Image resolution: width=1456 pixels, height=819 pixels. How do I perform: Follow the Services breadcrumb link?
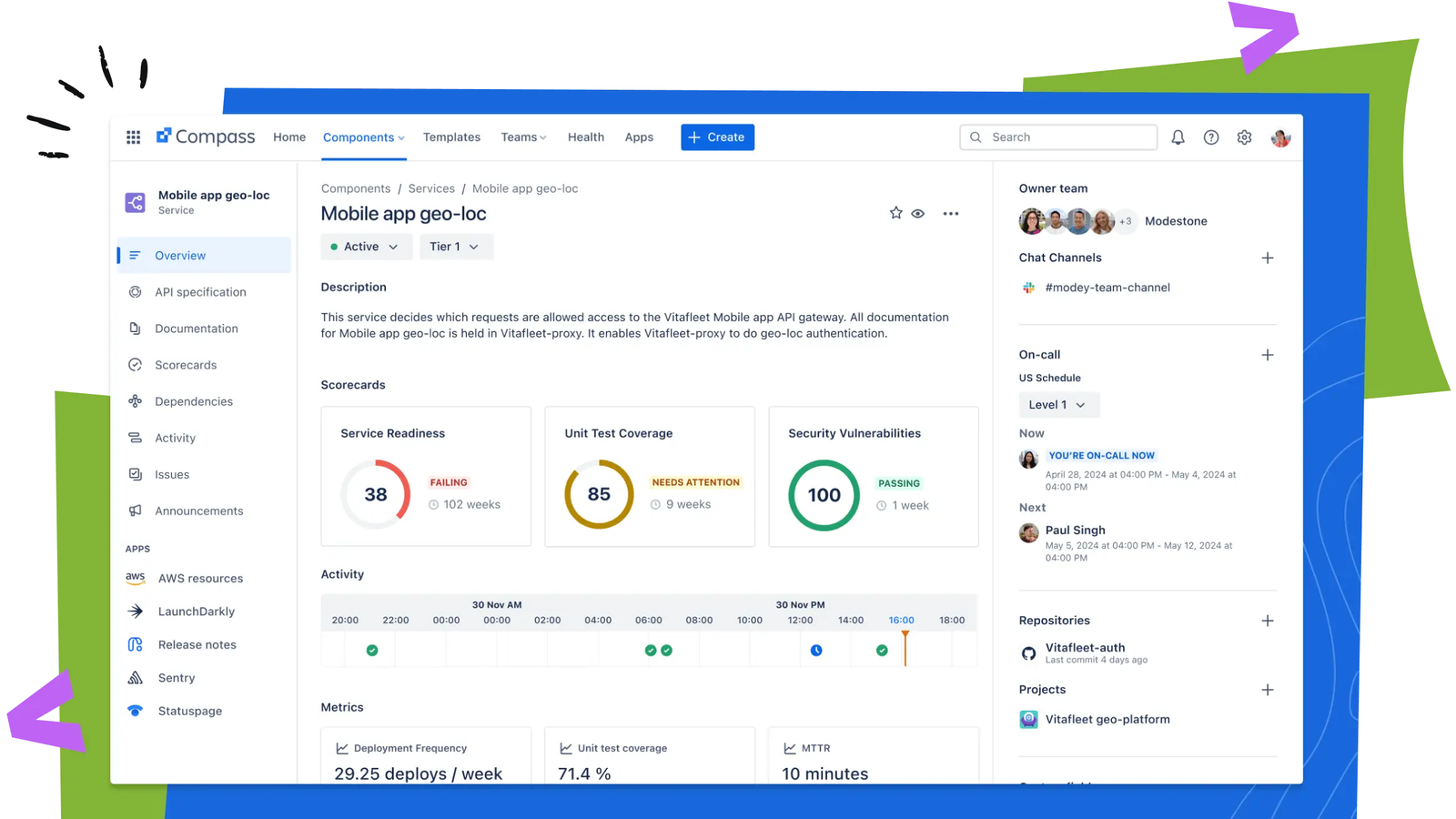(431, 188)
